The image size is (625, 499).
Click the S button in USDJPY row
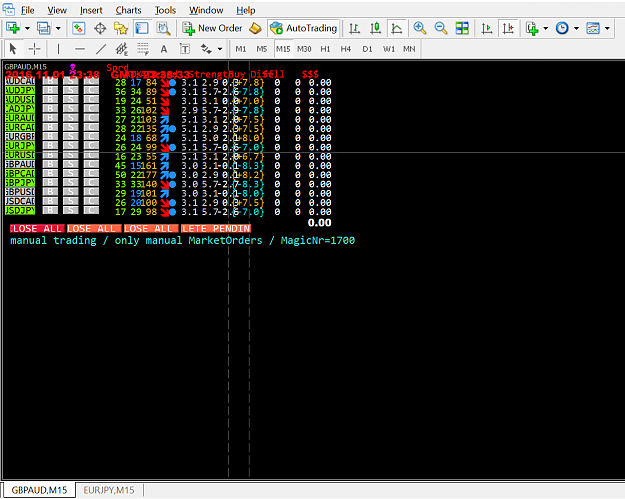click(71, 210)
